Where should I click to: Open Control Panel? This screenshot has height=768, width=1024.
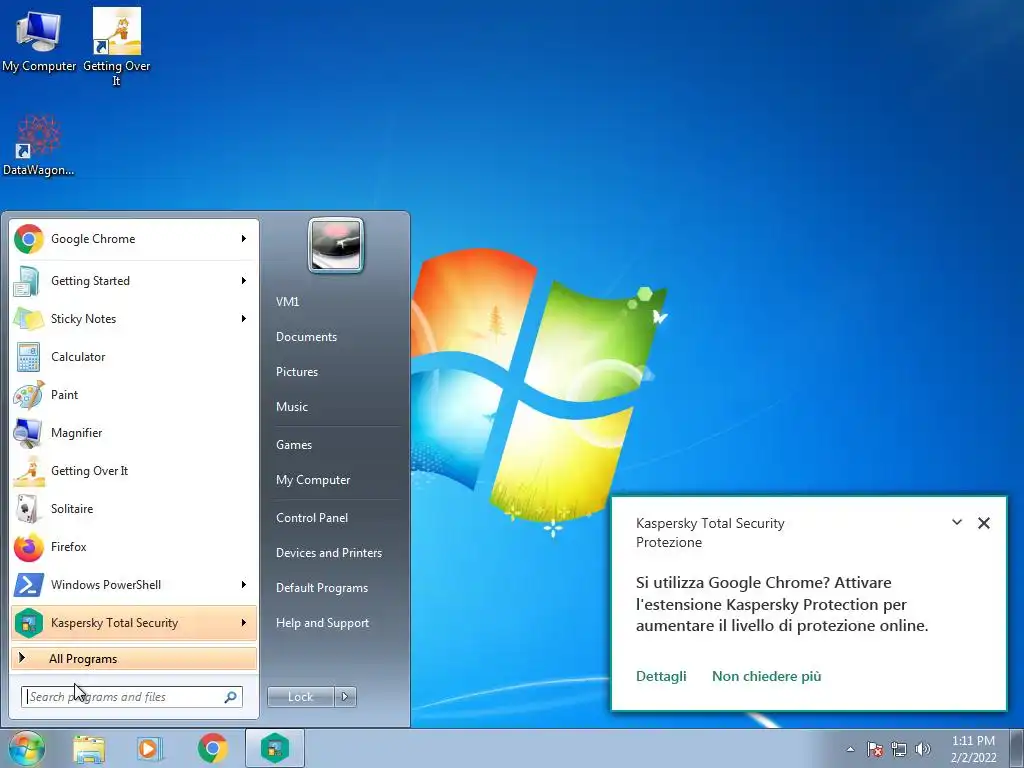point(312,518)
